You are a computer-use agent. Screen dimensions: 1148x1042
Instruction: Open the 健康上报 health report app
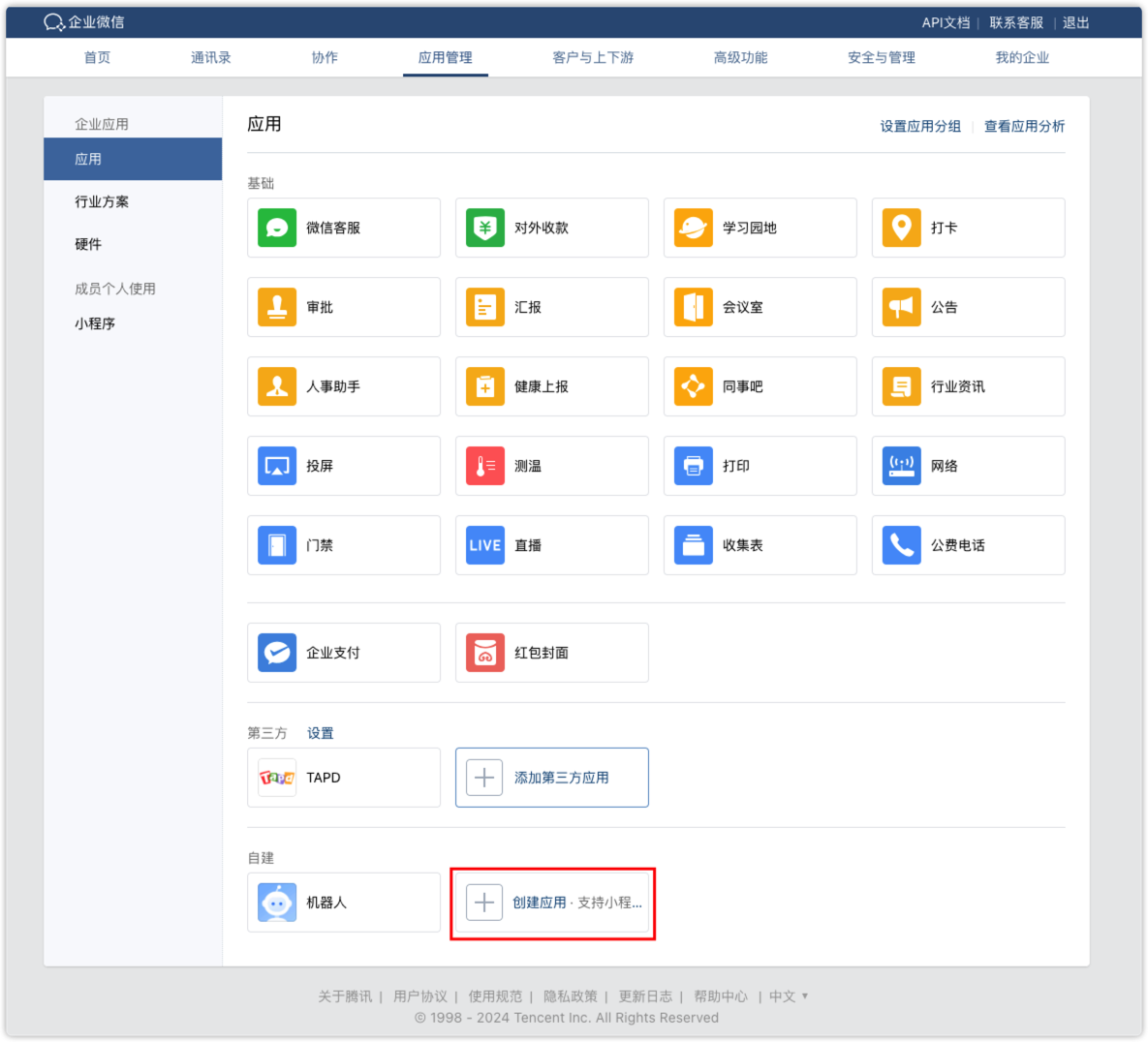coord(552,386)
